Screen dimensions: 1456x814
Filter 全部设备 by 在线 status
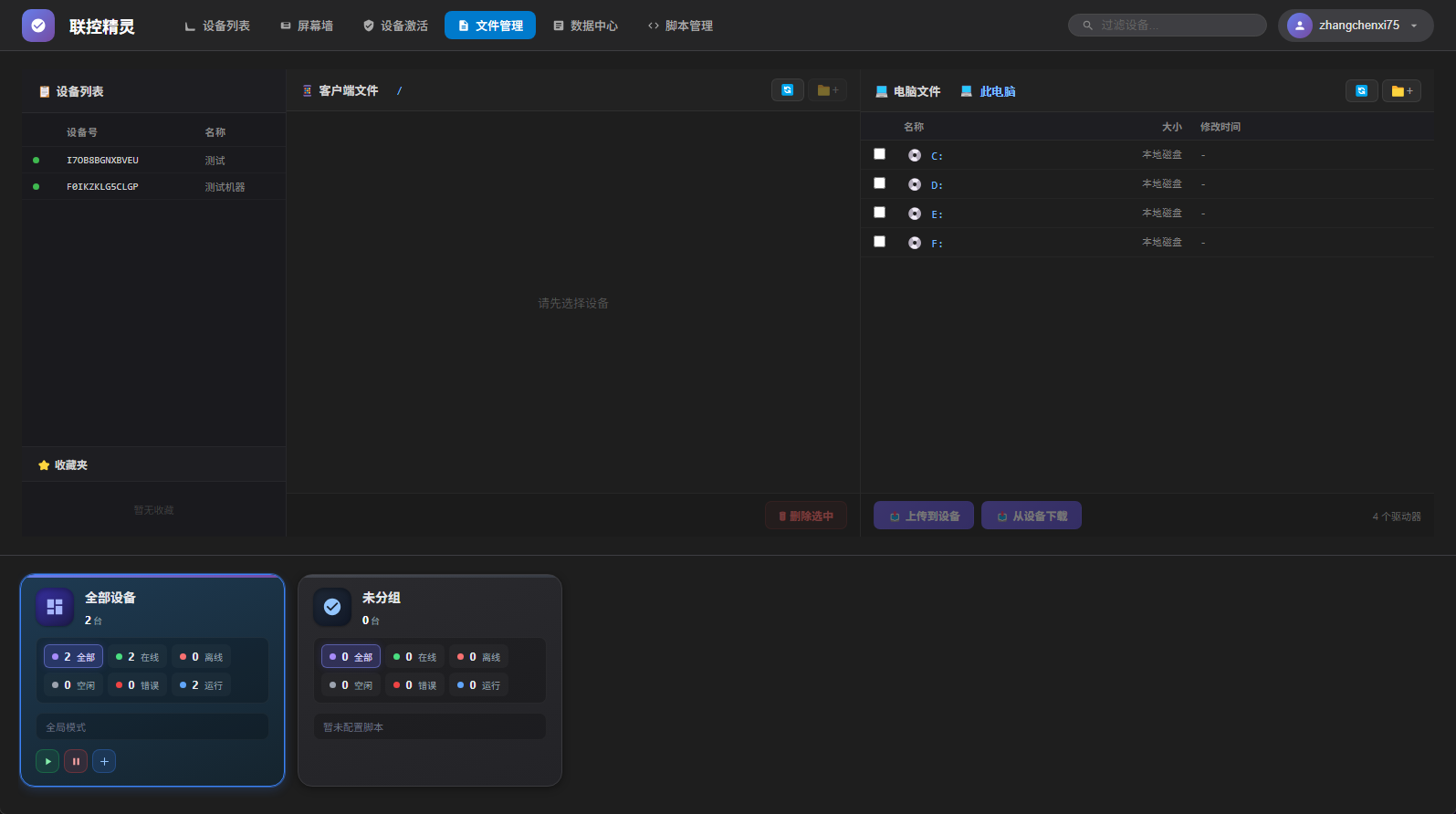[137, 657]
